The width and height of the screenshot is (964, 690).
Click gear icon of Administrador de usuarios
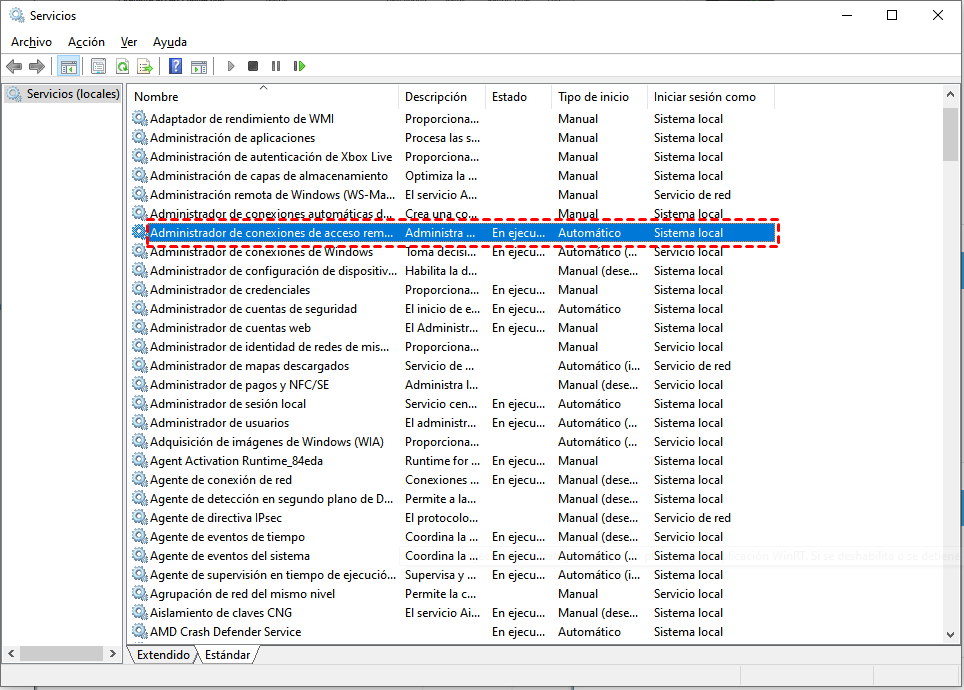(x=140, y=422)
